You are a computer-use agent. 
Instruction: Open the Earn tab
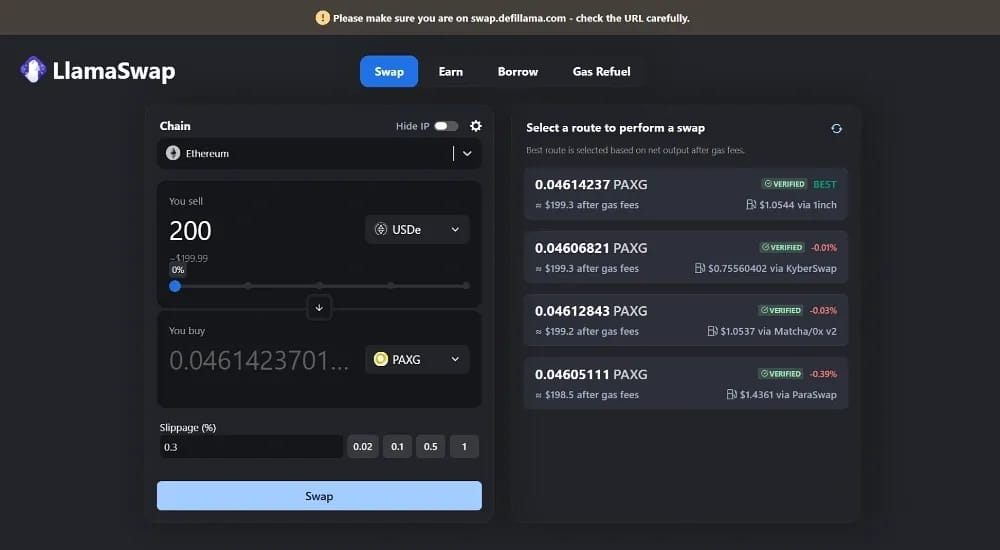tap(451, 71)
